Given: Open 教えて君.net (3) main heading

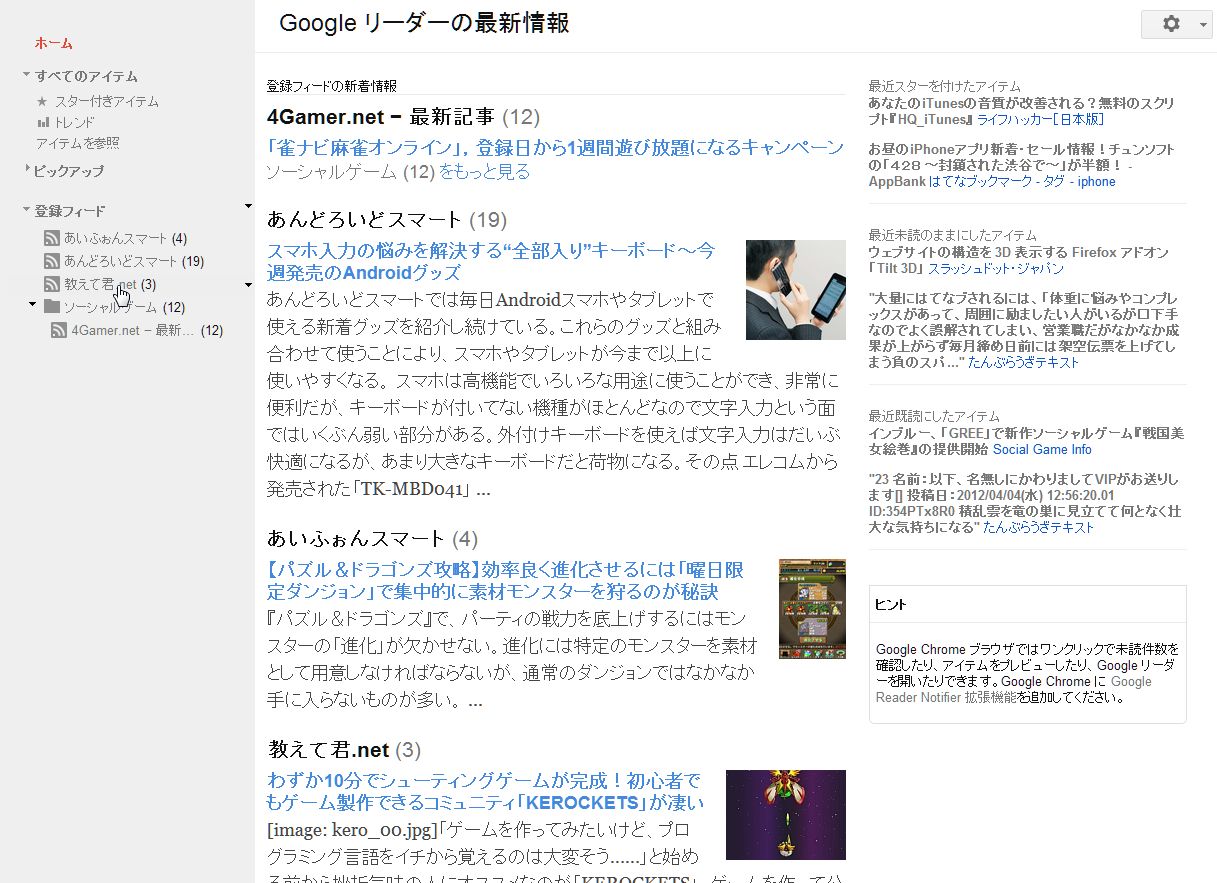Looking at the screenshot, I should (344, 749).
